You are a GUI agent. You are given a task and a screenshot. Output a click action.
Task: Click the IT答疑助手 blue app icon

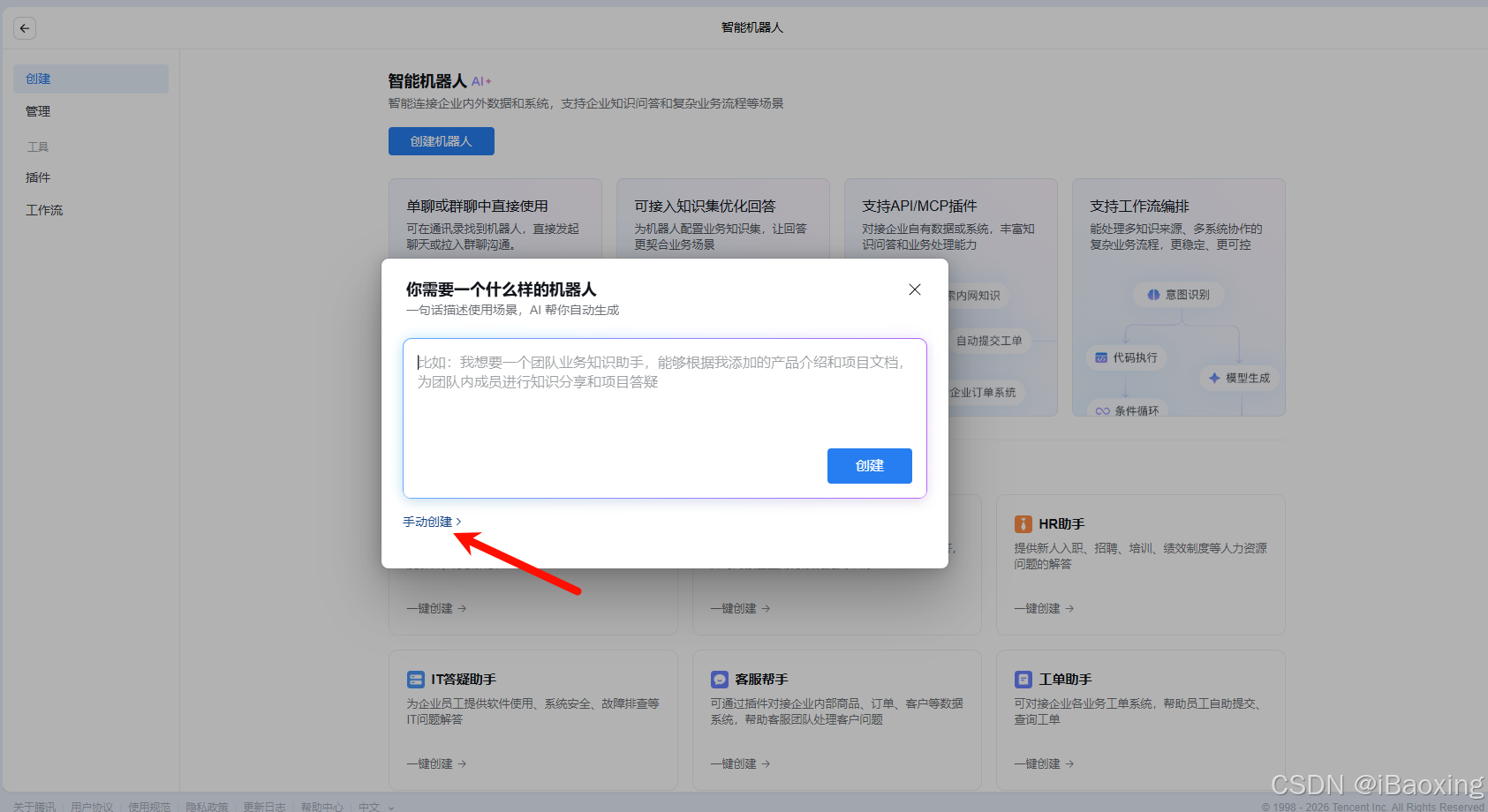[x=416, y=679]
